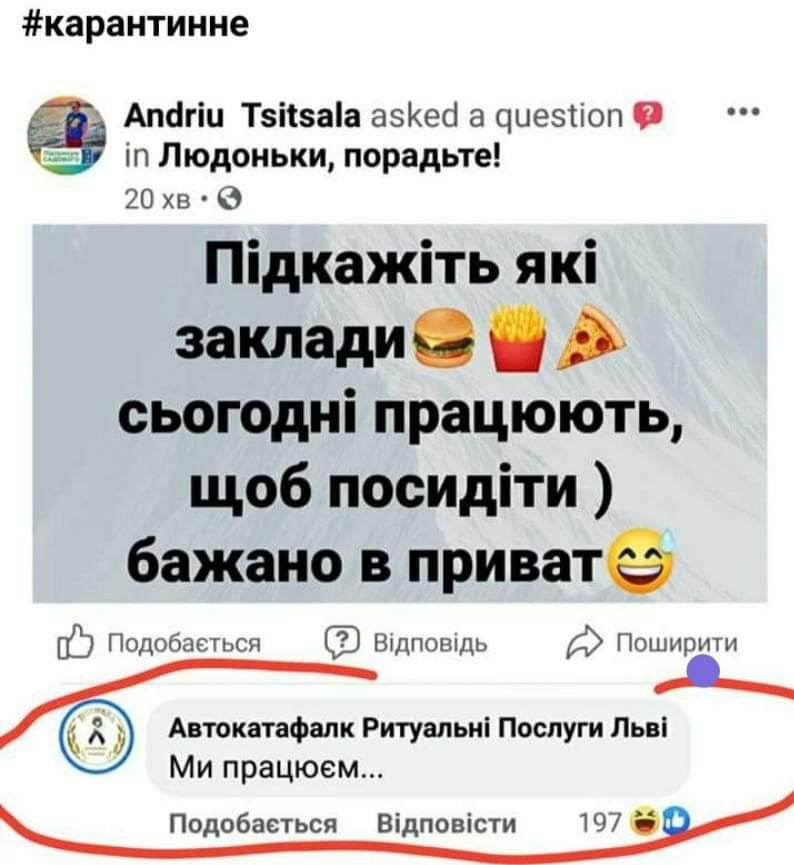Like the post with the thumbs-up icon
794x865 pixels.
point(74,643)
